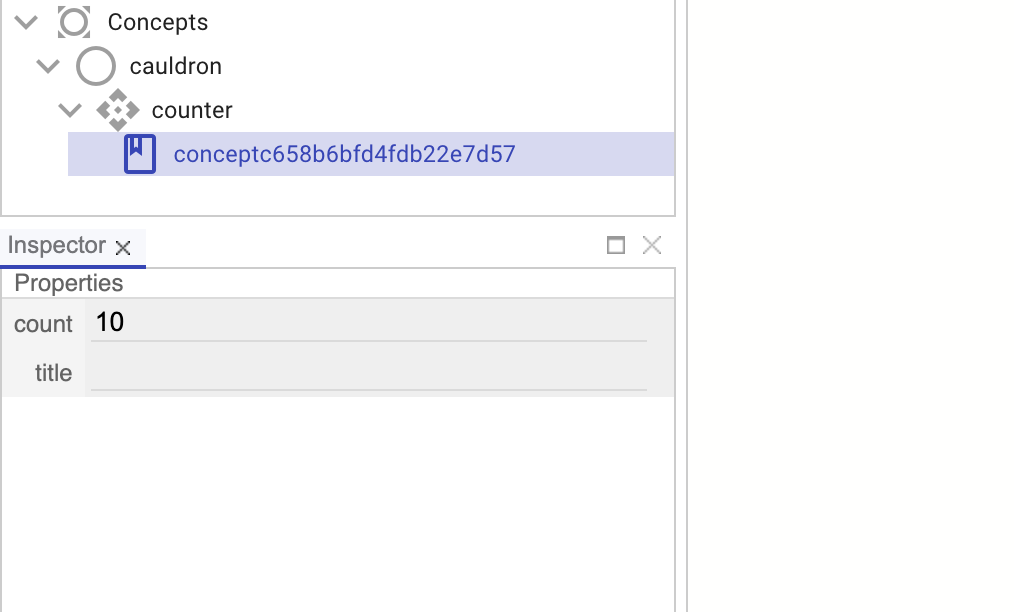Select the cauldron tree item
This screenshot has height=612, width=1014.
176,66
